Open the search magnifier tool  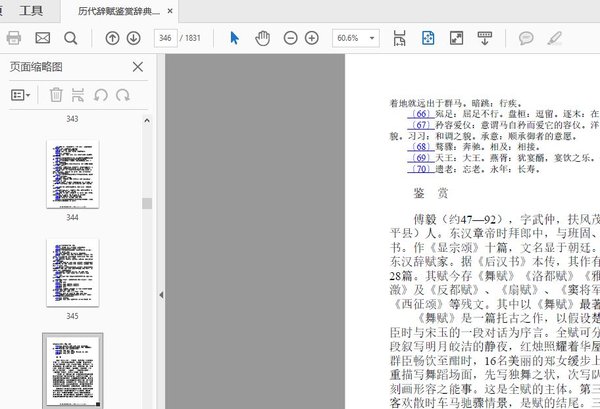(x=70, y=38)
